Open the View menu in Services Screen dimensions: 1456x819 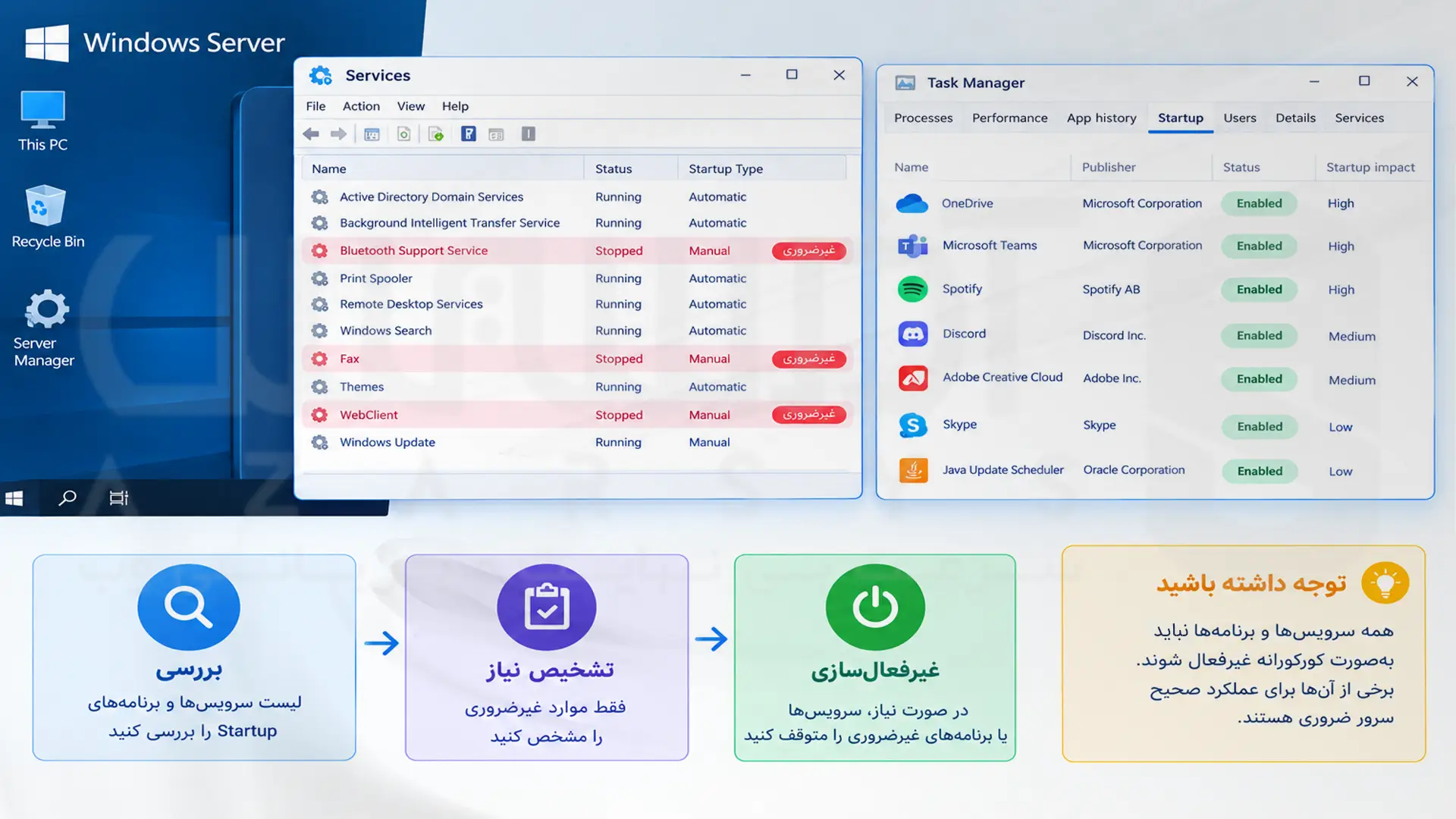point(411,106)
